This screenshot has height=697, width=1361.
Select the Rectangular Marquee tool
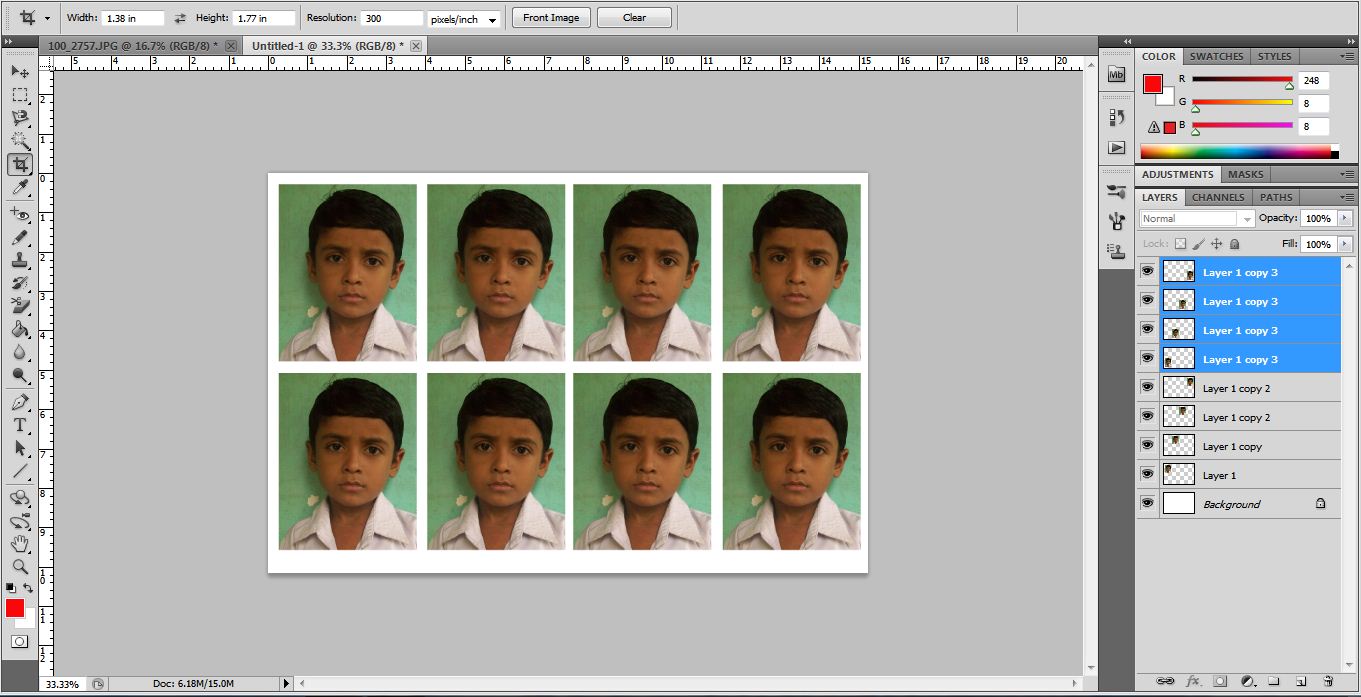tap(19, 95)
